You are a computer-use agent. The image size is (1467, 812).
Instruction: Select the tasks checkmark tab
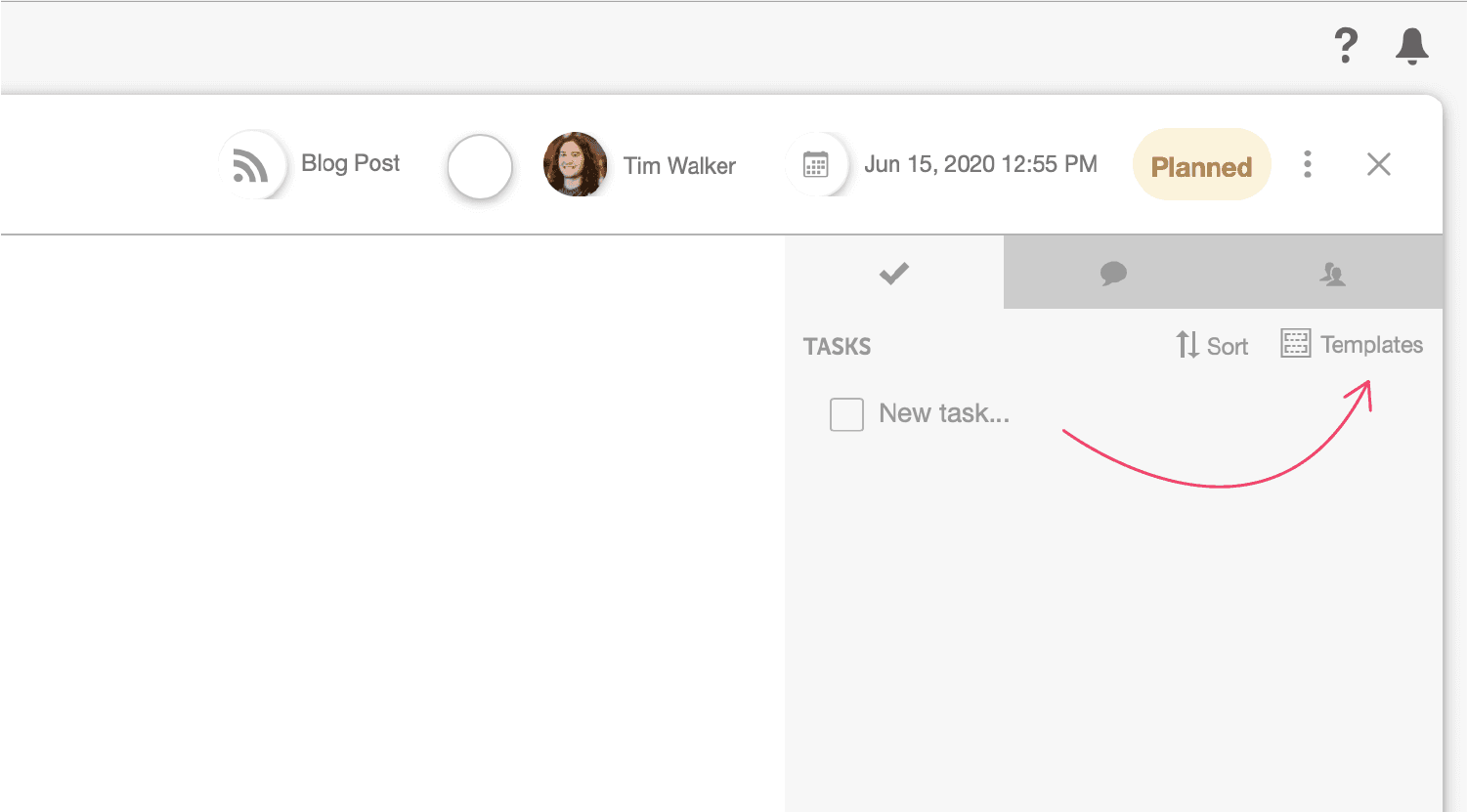894,274
